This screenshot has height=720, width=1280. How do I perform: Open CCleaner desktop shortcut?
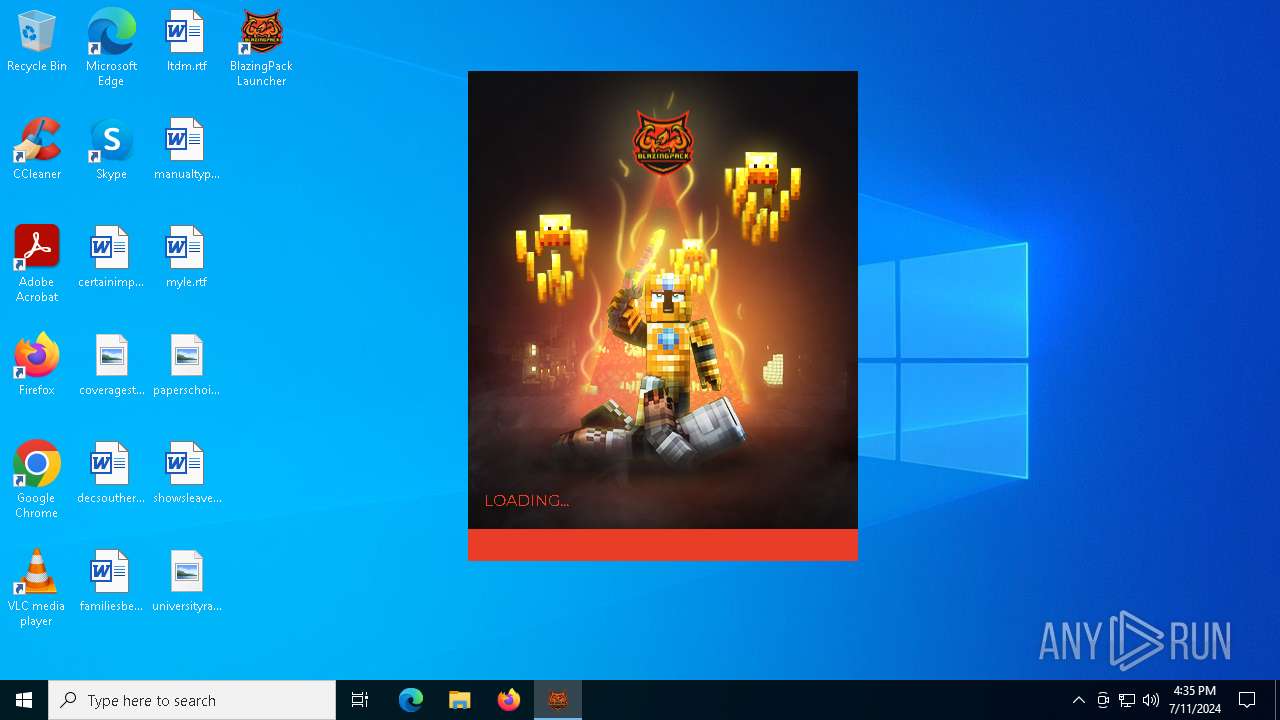pyautogui.click(x=37, y=150)
